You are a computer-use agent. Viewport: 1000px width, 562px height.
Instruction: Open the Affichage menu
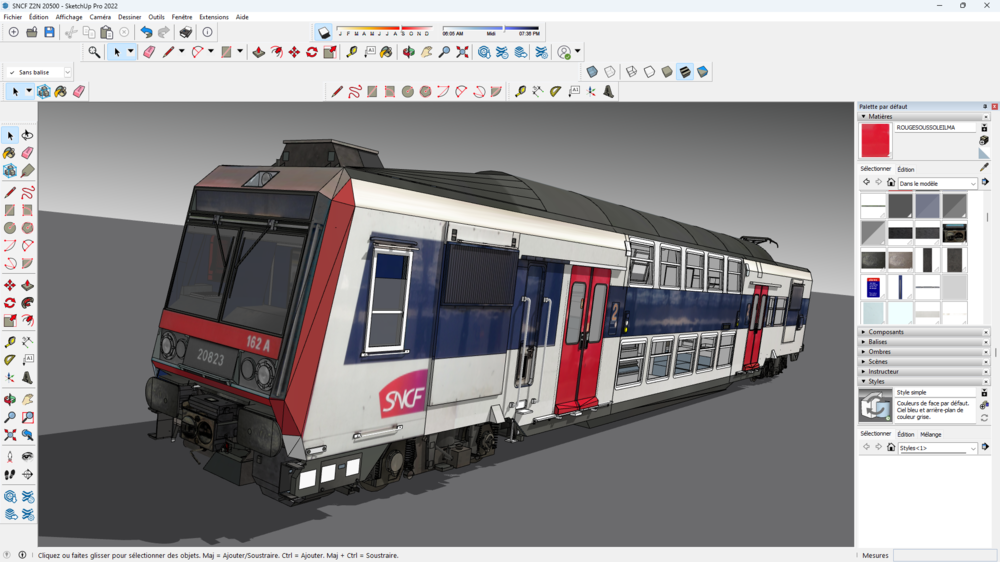pyautogui.click(x=69, y=17)
